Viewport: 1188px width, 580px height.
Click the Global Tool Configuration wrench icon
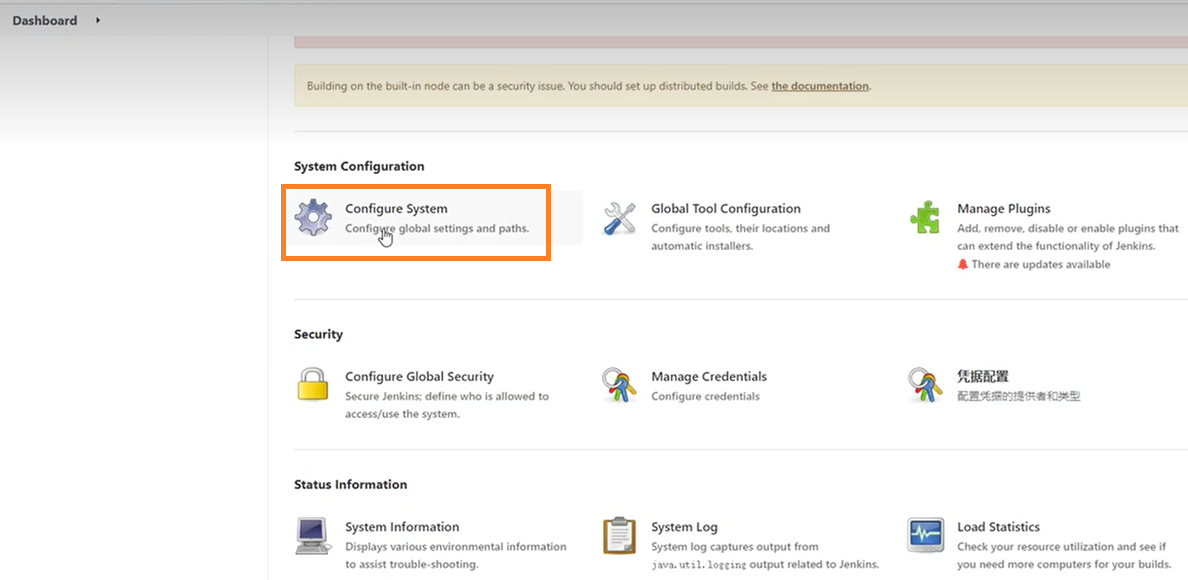pos(620,218)
